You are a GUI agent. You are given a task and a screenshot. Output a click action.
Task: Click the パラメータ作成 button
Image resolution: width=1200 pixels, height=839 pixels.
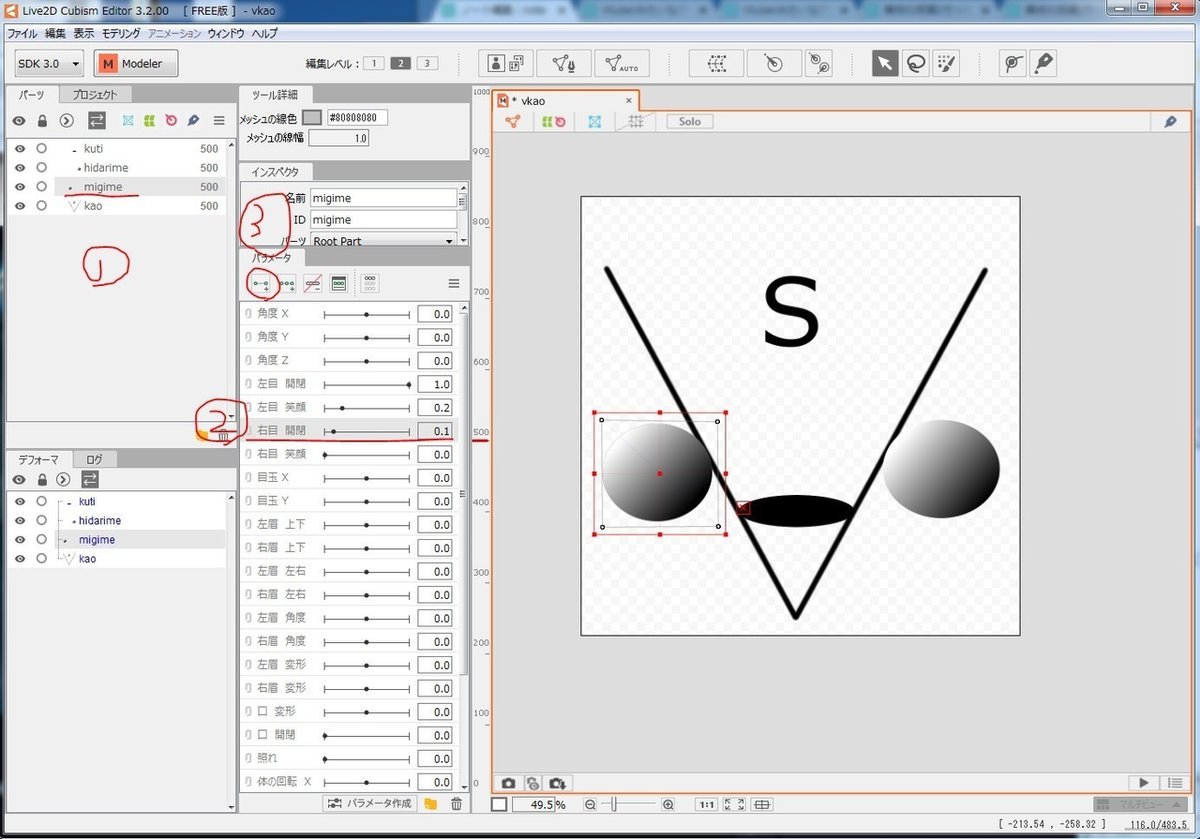[370, 804]
